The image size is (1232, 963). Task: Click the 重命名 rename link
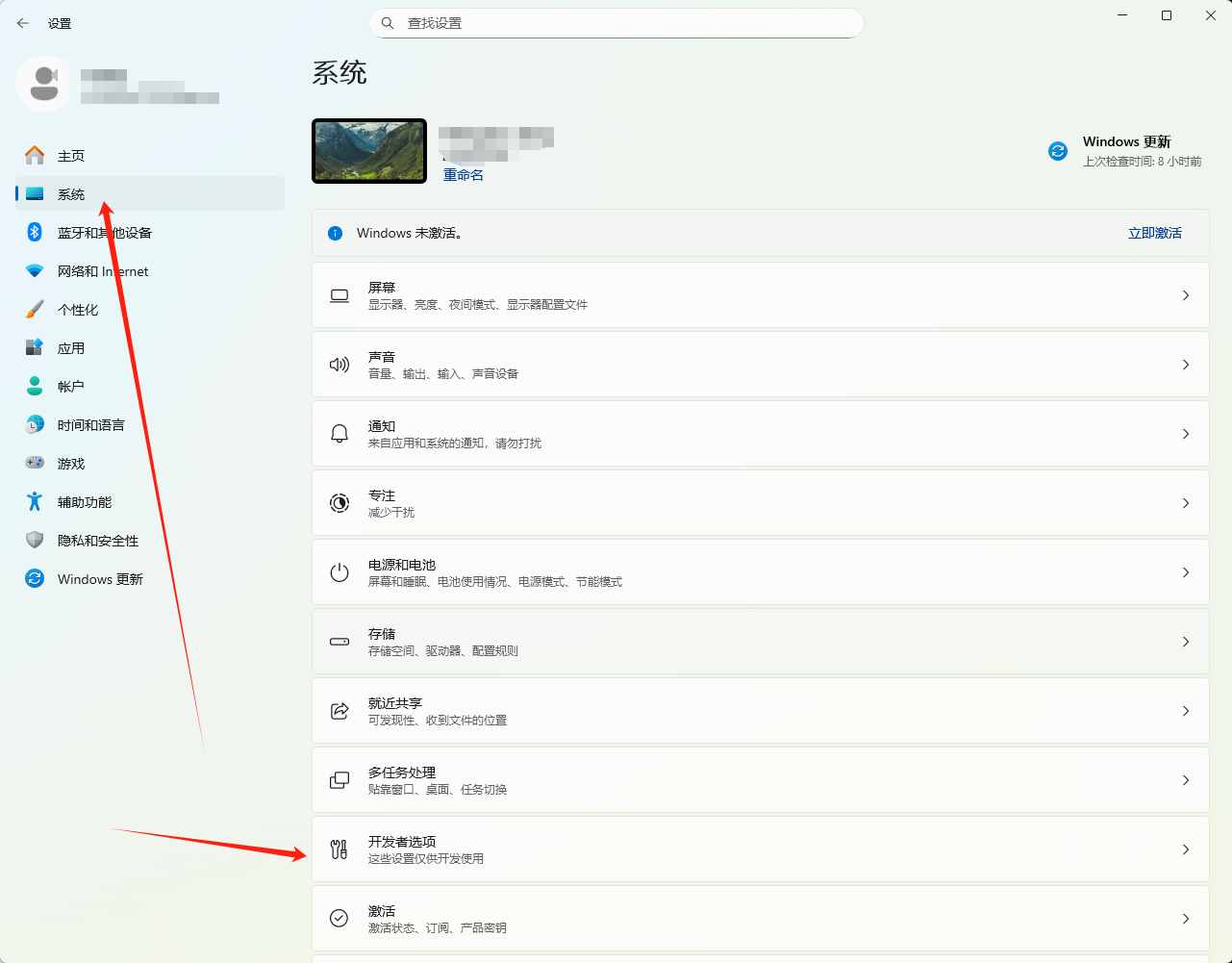tap(463, 174)
